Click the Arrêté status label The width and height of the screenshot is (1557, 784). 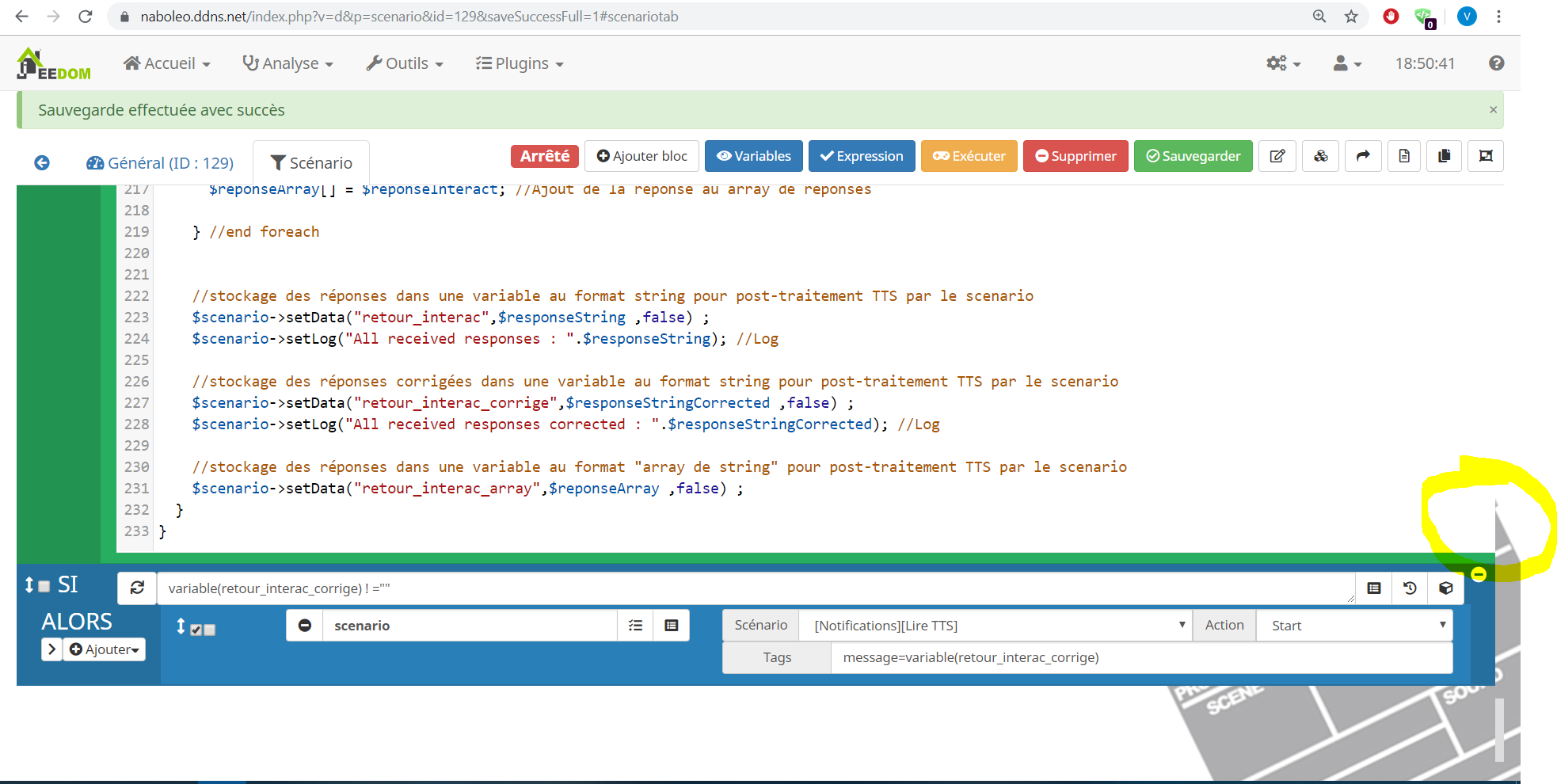pos(545,156)
